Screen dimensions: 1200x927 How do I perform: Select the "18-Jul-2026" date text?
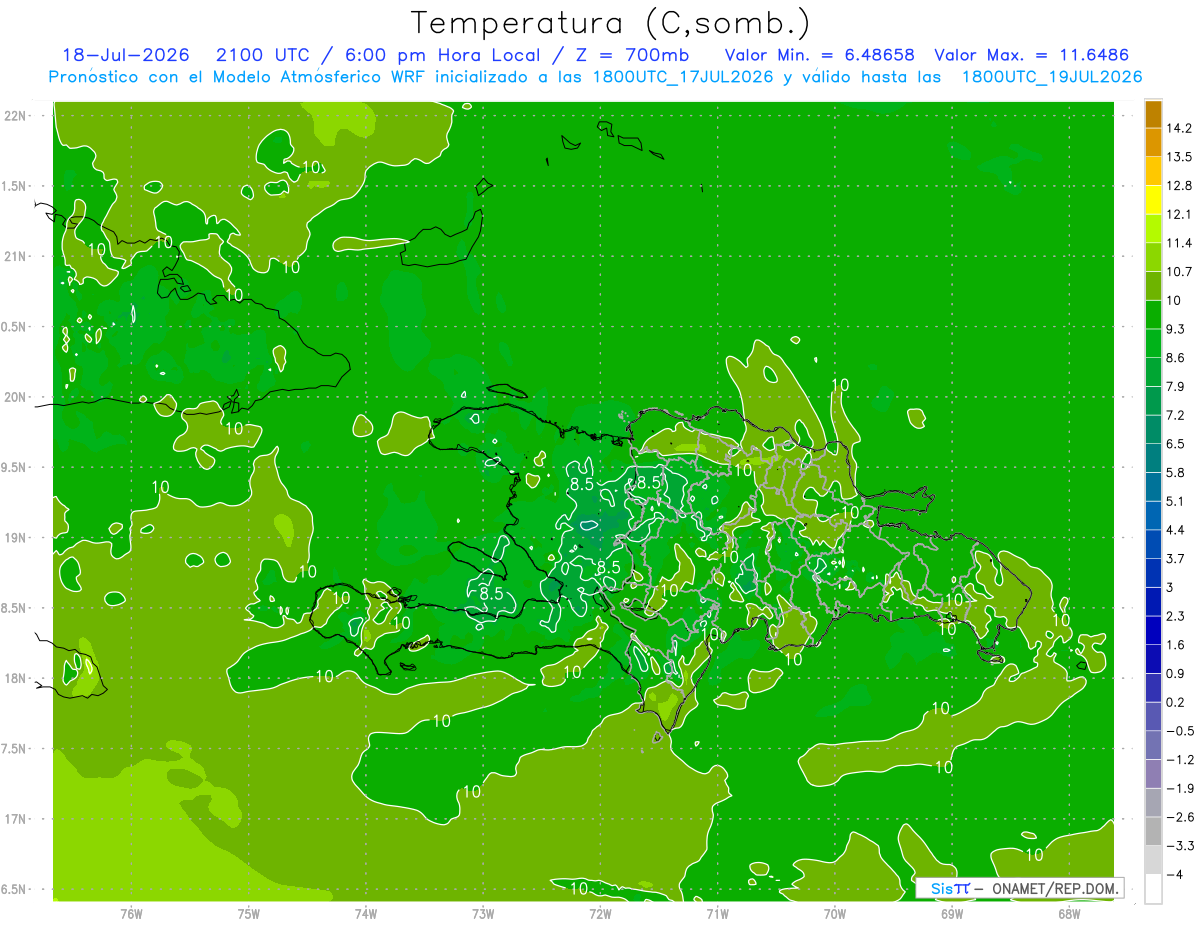(127, 56)
